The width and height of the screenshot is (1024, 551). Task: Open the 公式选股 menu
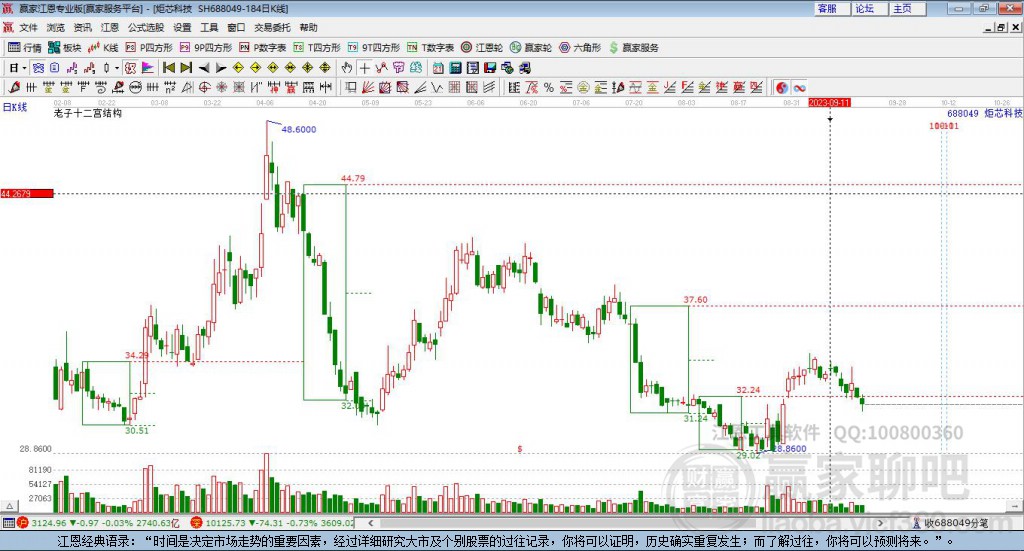tap(146, 27)
